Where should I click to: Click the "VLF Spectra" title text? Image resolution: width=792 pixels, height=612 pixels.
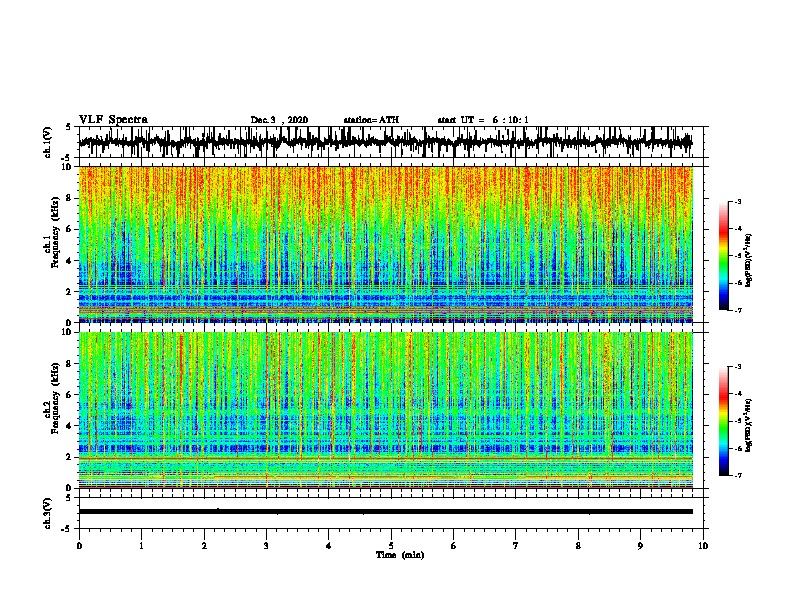pyautogui.click(x=113, y=120)
